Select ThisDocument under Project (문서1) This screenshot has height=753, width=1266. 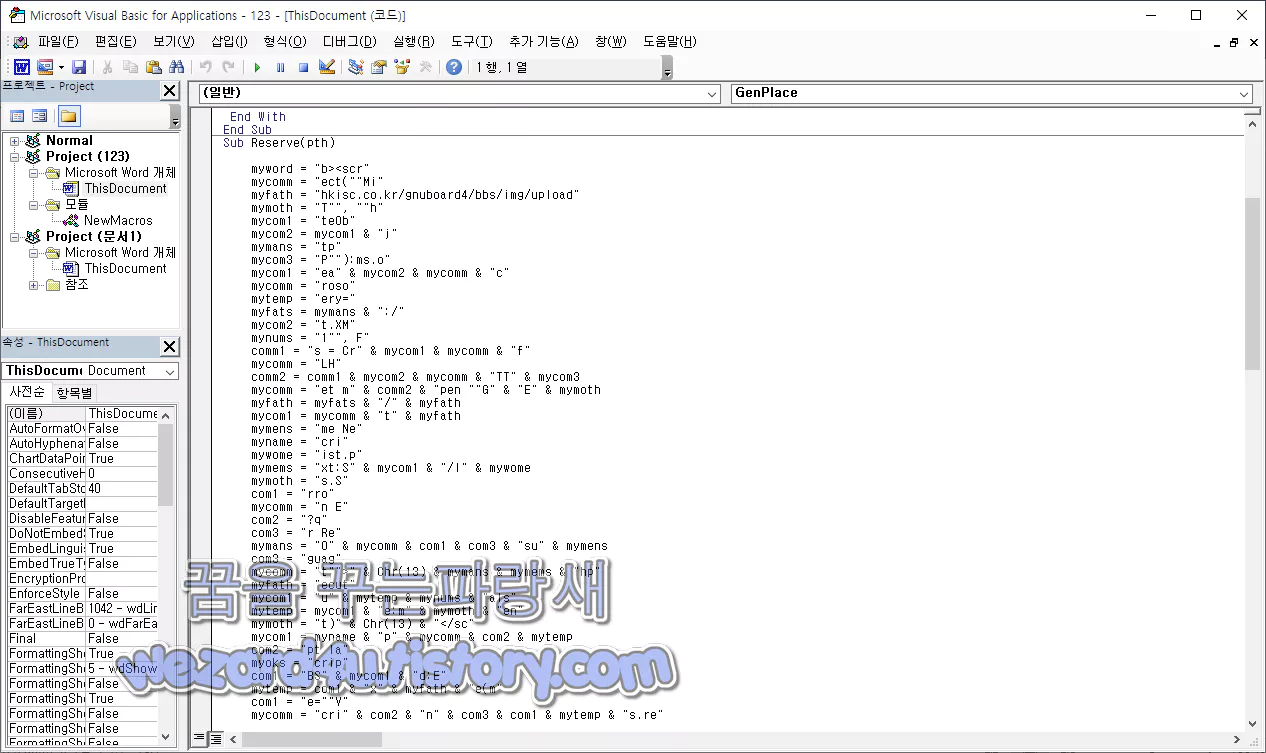125,268
